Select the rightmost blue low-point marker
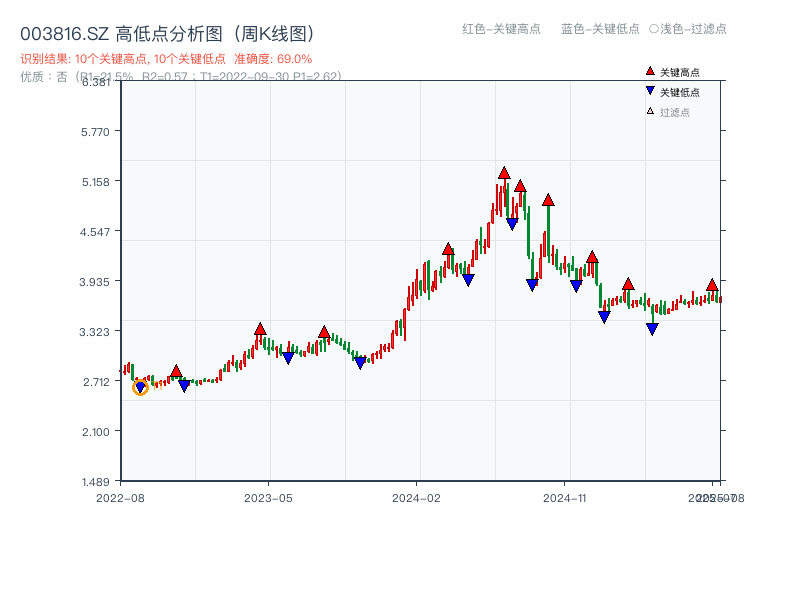 [652, 329]
